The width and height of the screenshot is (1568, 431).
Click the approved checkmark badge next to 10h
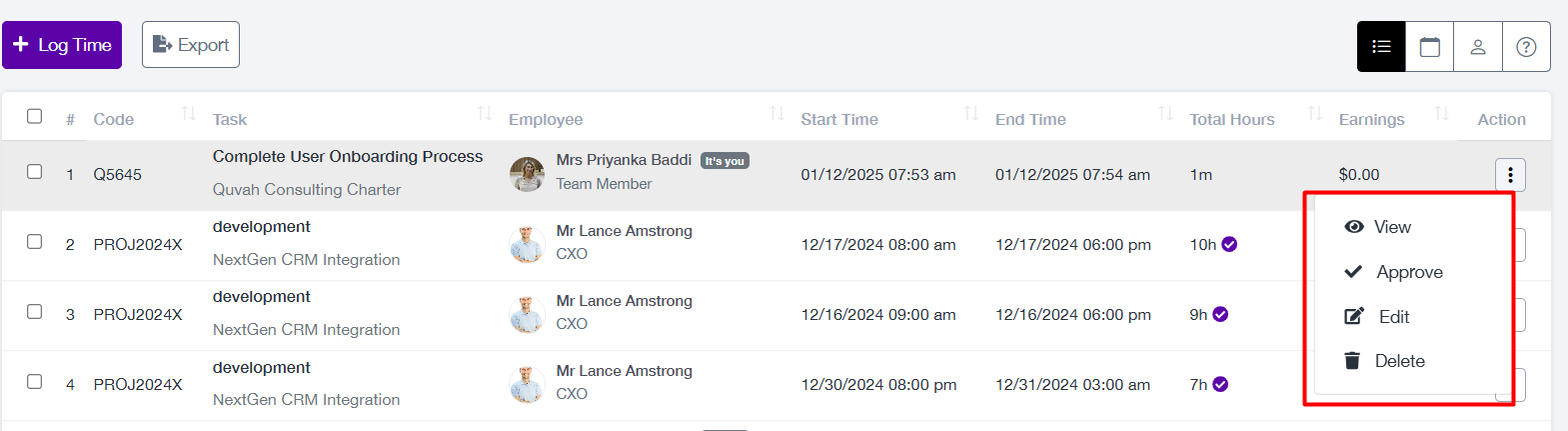1230,244
